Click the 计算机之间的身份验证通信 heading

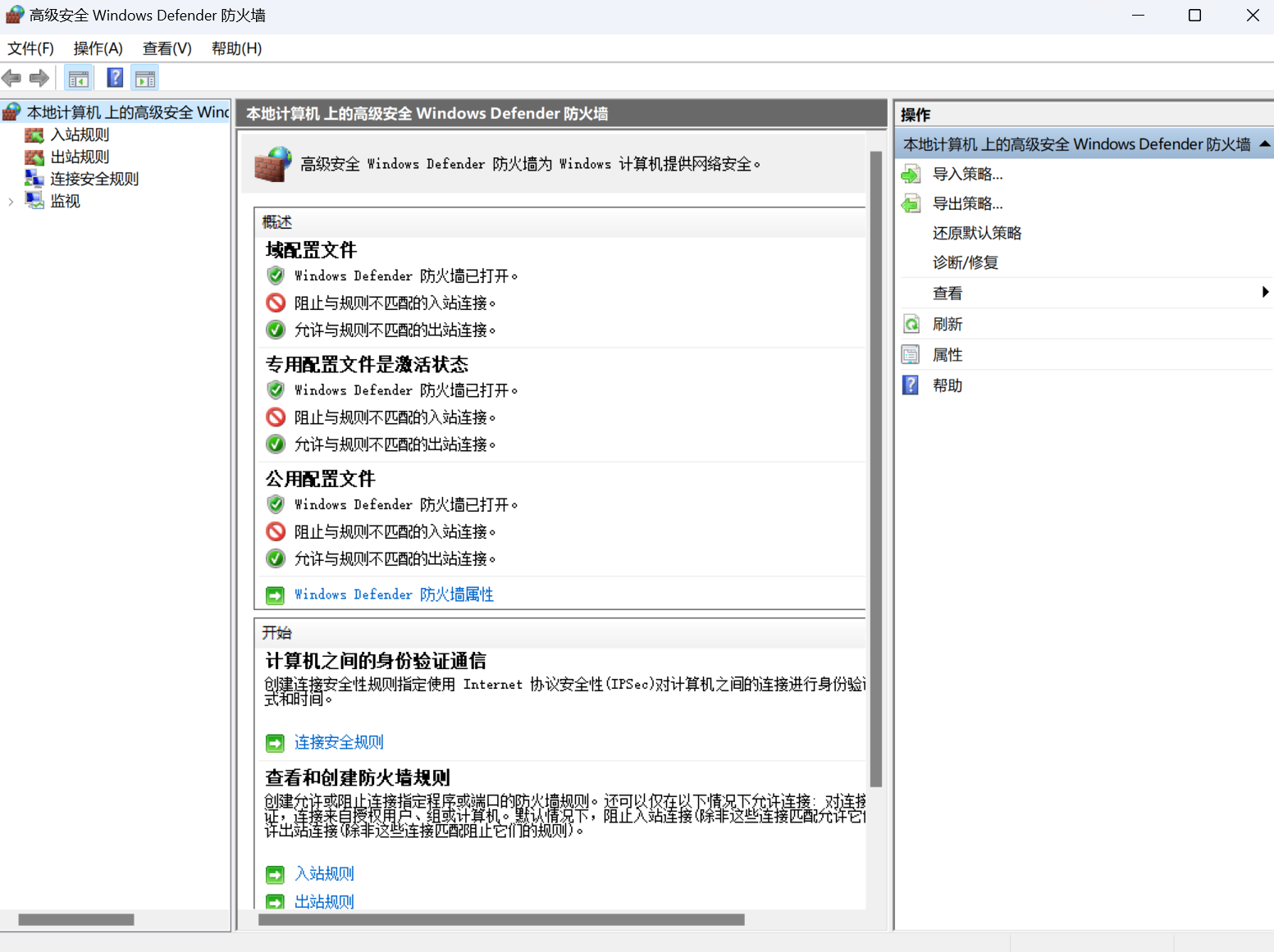[376, 661]
